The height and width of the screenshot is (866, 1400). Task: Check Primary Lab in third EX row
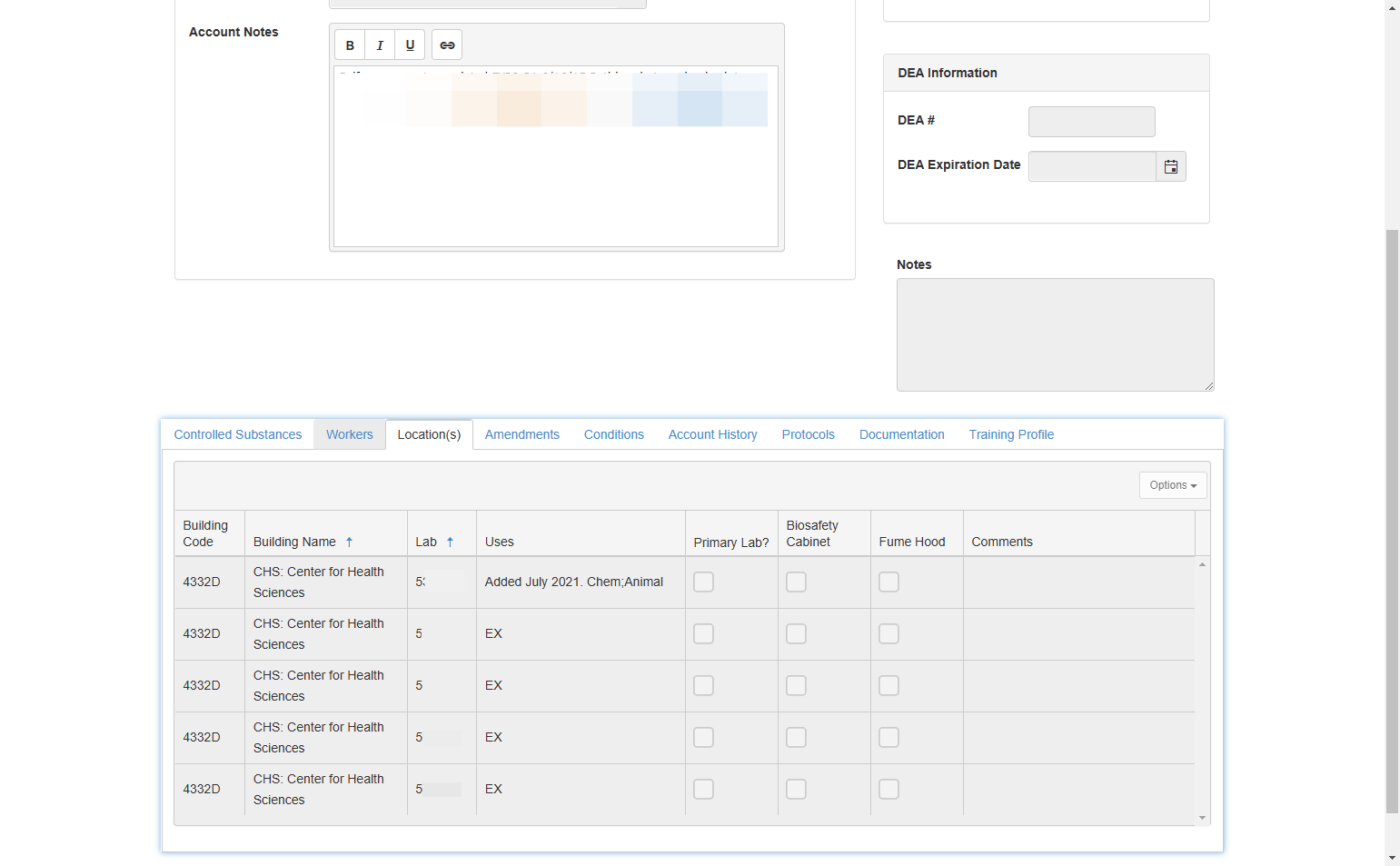[703, 737]
